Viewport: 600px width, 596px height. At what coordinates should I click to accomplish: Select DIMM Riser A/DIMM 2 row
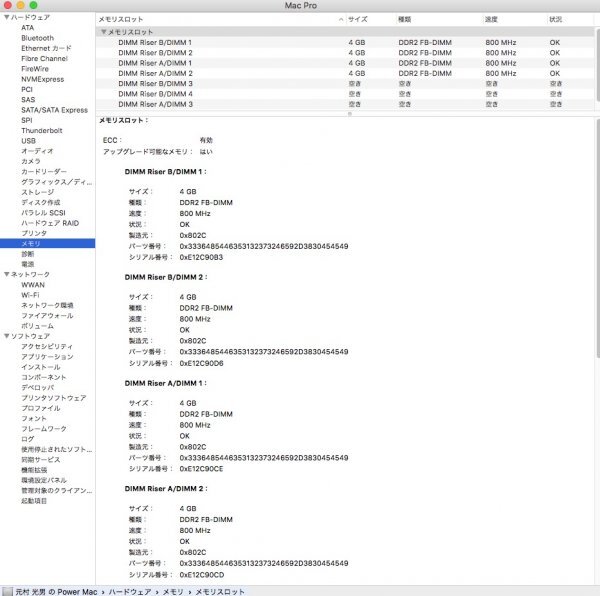tap(345, 73)
